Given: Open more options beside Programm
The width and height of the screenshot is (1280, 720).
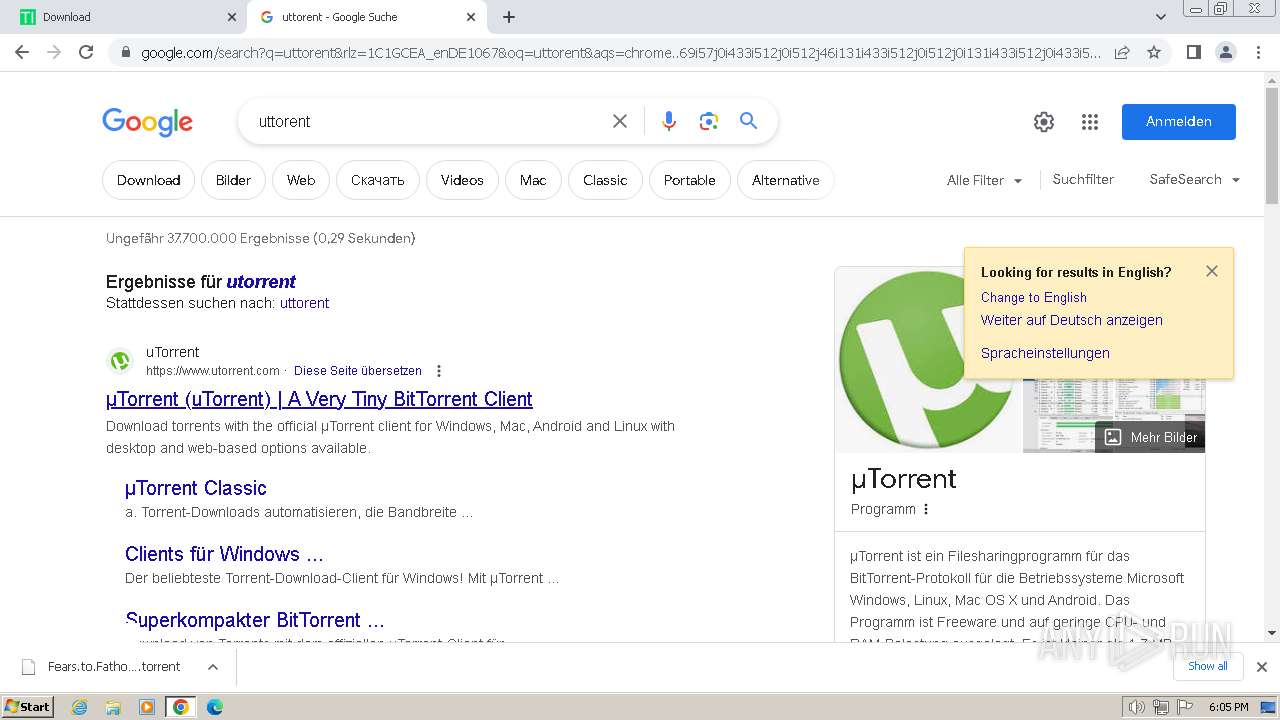Looking at the screenshot, I should pyautogui.click(x=926, y=509).
